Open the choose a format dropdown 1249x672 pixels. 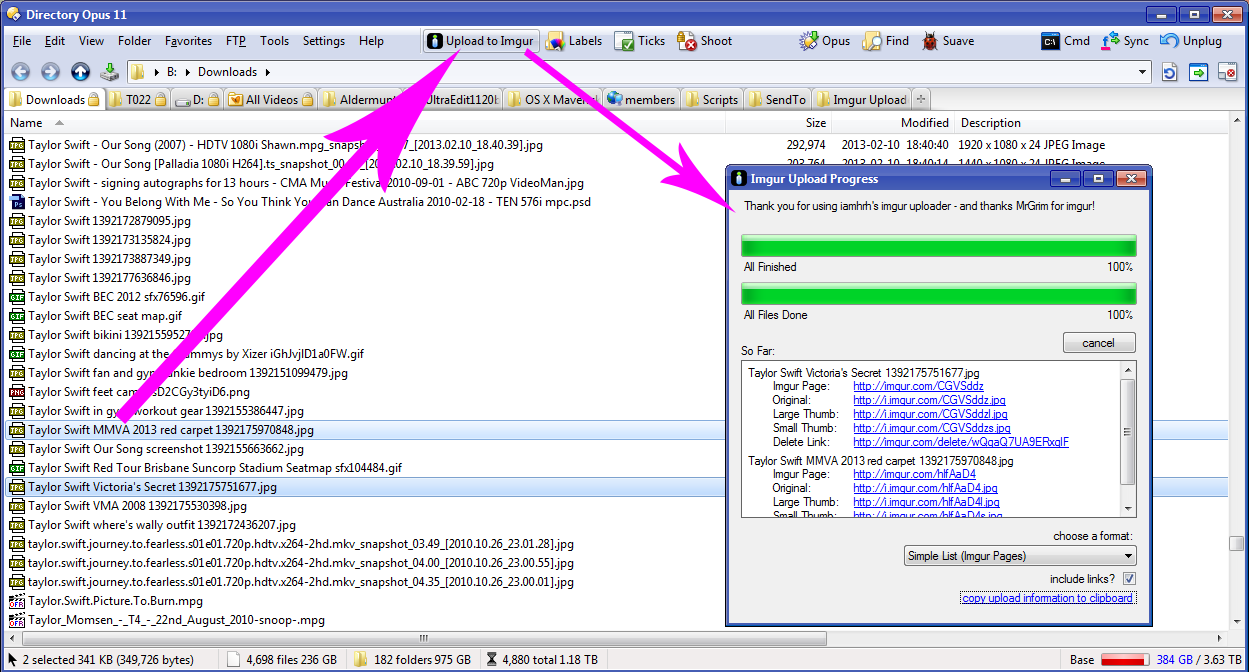[1020, 556]
